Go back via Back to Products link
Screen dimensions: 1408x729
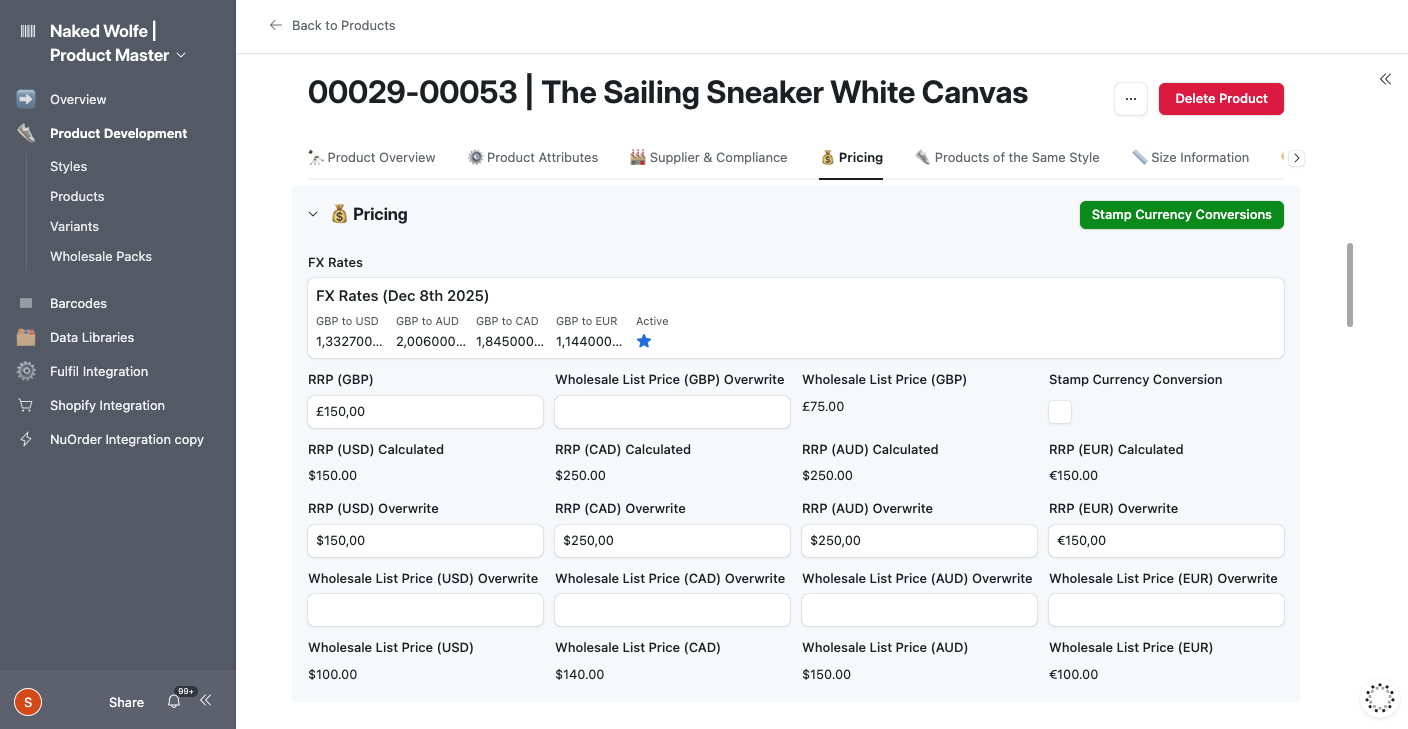(x=332, y=25)
